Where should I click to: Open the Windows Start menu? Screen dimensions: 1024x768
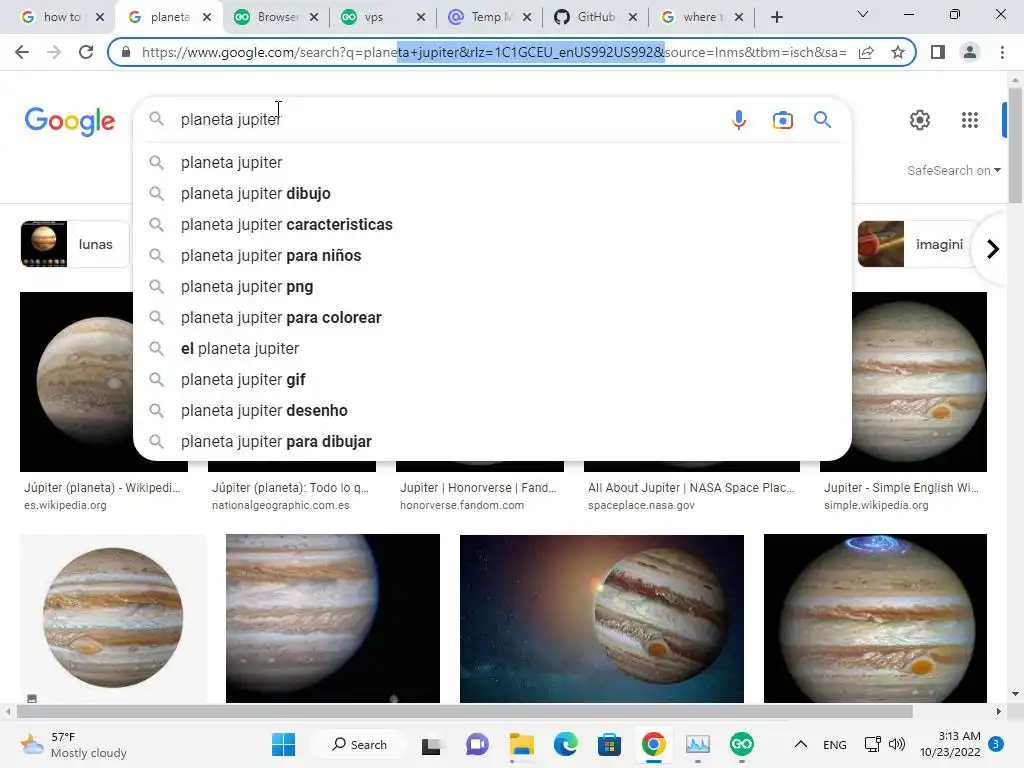(283, 744)
